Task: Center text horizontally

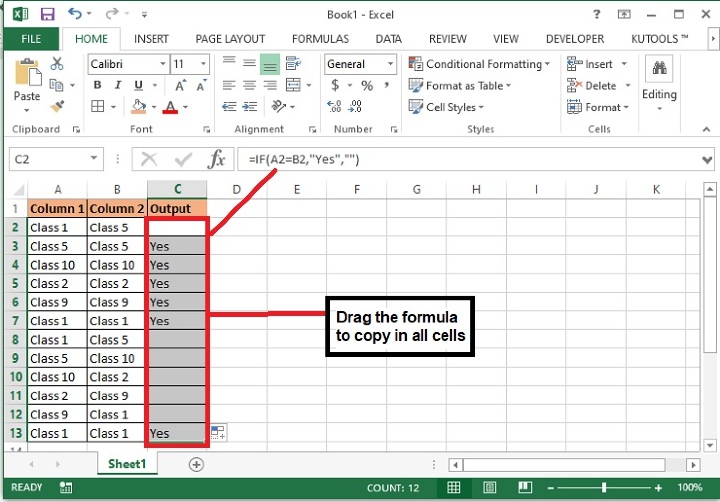Action: (249, 85)
